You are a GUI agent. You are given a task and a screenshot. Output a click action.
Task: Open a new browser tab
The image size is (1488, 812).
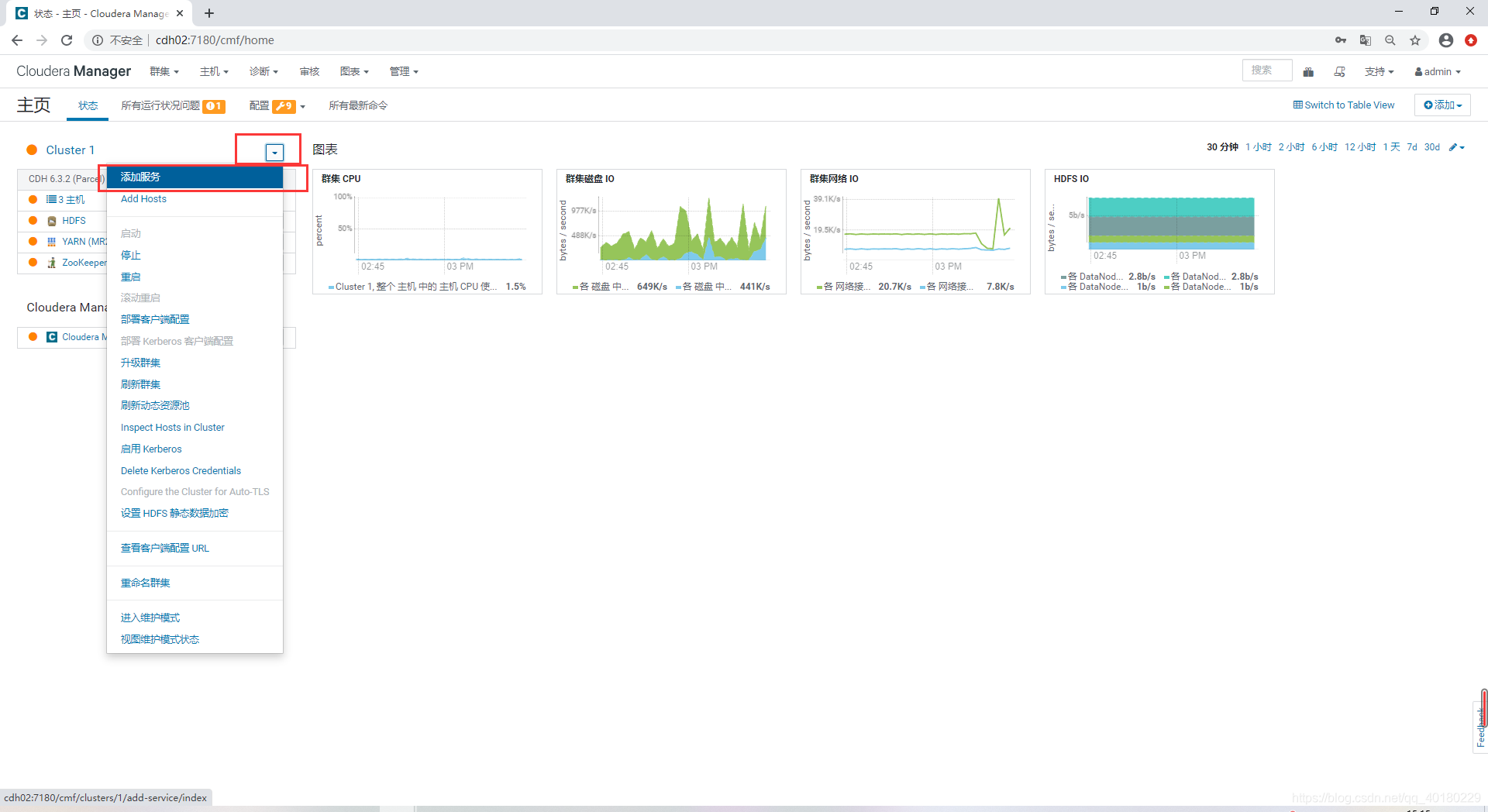(x=209, y=13)
